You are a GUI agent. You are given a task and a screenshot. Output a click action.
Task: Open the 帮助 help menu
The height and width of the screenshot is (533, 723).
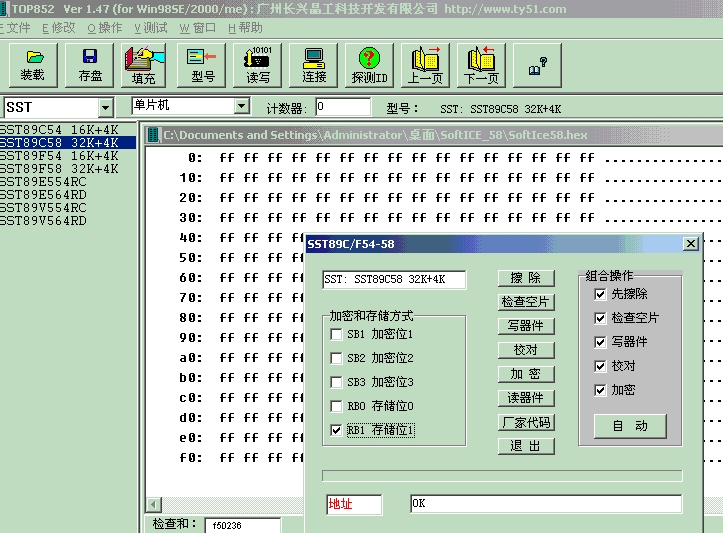pyautogui.click(x=246, y=28)
